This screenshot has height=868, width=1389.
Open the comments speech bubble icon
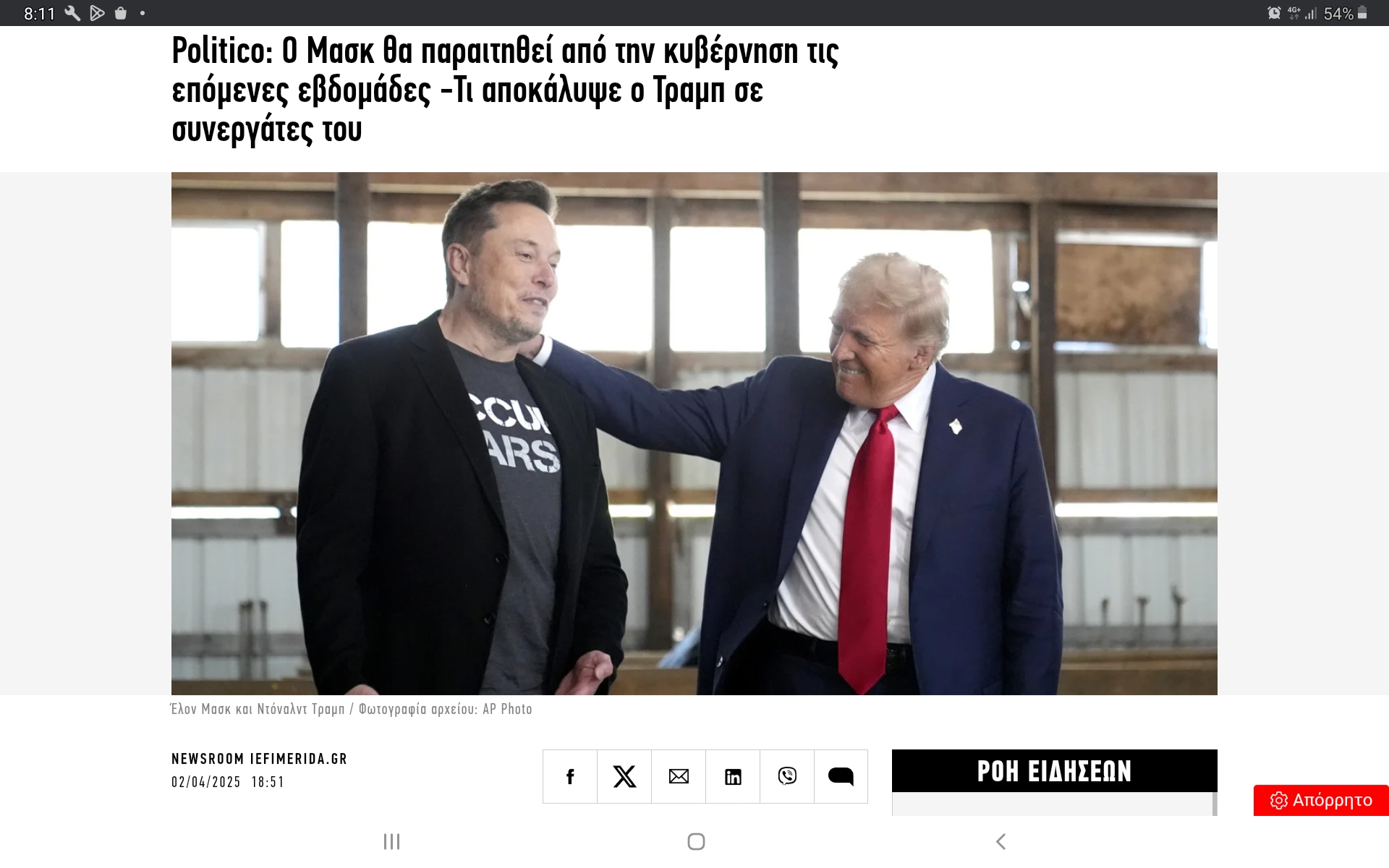click(x=841, y=776)
